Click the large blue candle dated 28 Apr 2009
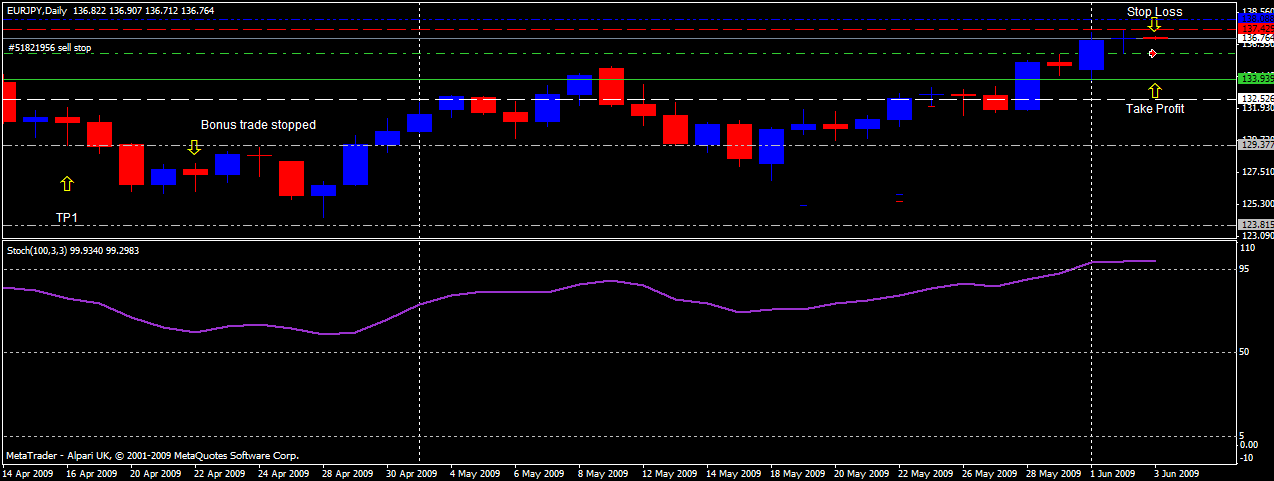1274x481 pixels. pyautogui.click(x=355, y=164)
